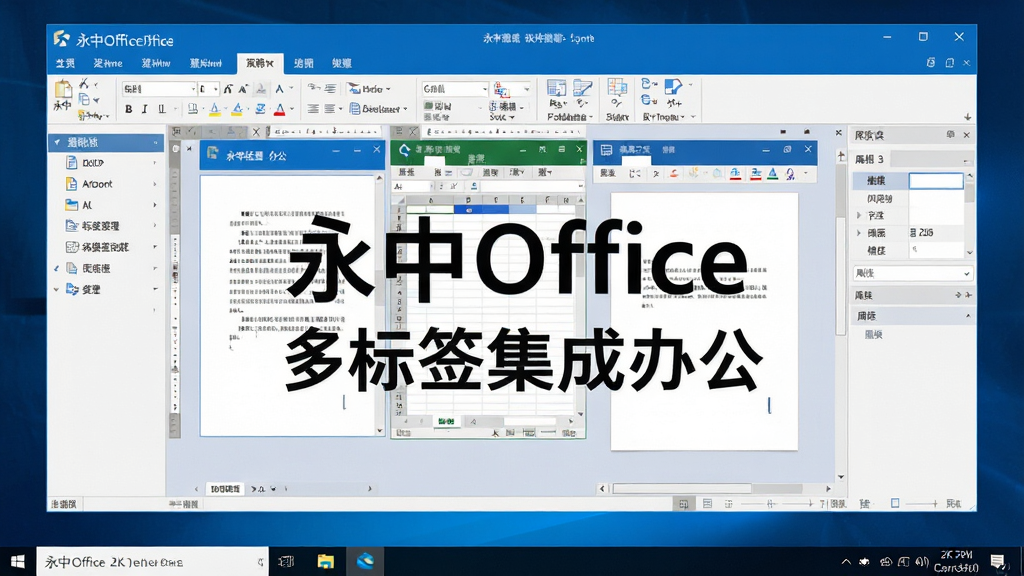Open File Explorer from the taskbar
This screenshot has width=1024, height=576.
point(325,562)
